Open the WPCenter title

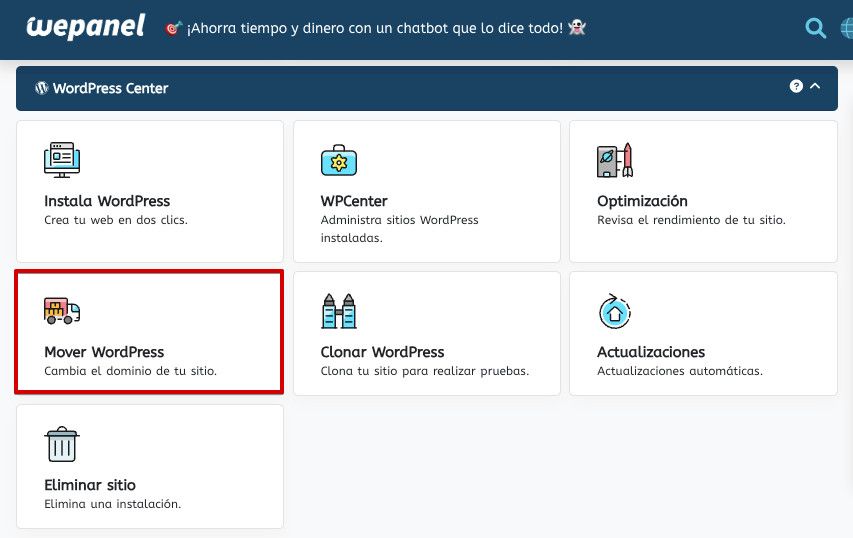[x=354, y=201]
